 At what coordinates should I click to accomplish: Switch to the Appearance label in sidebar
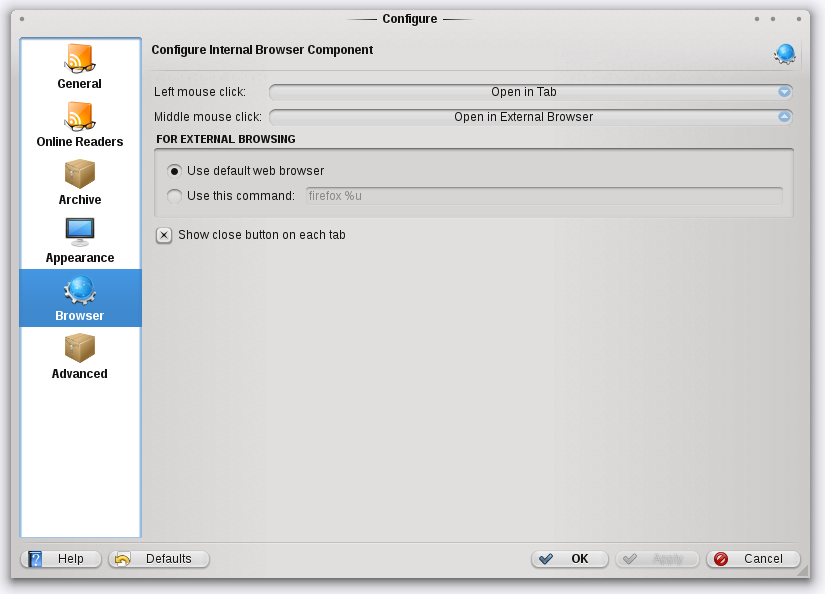click(x=80, y=258)
